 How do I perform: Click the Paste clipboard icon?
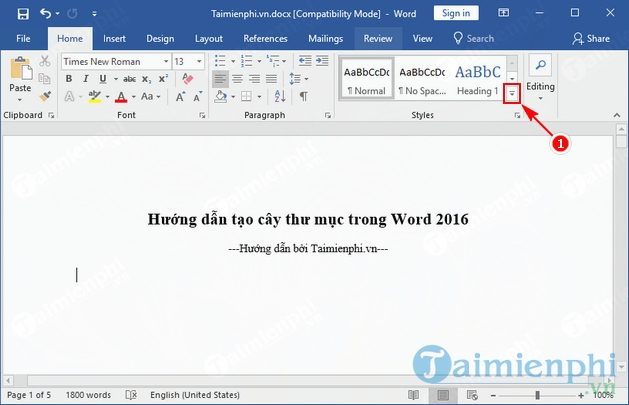(21, 68)
